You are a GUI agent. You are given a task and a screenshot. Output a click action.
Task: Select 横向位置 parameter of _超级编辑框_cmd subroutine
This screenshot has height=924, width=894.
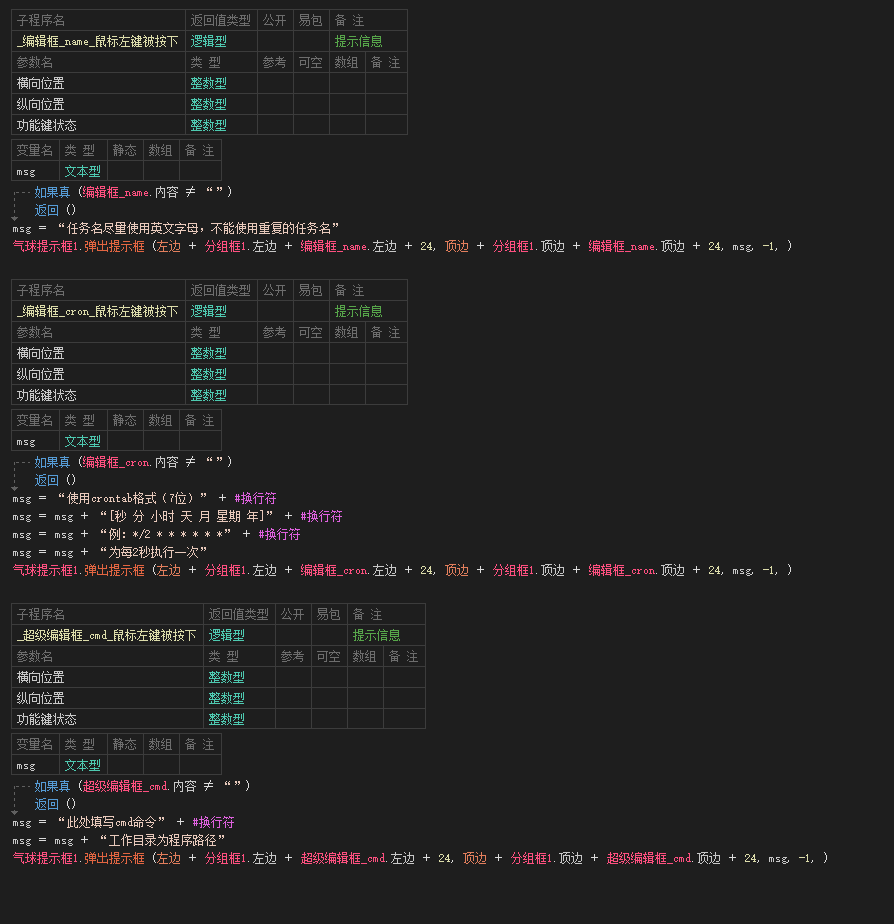coord(40,677)
